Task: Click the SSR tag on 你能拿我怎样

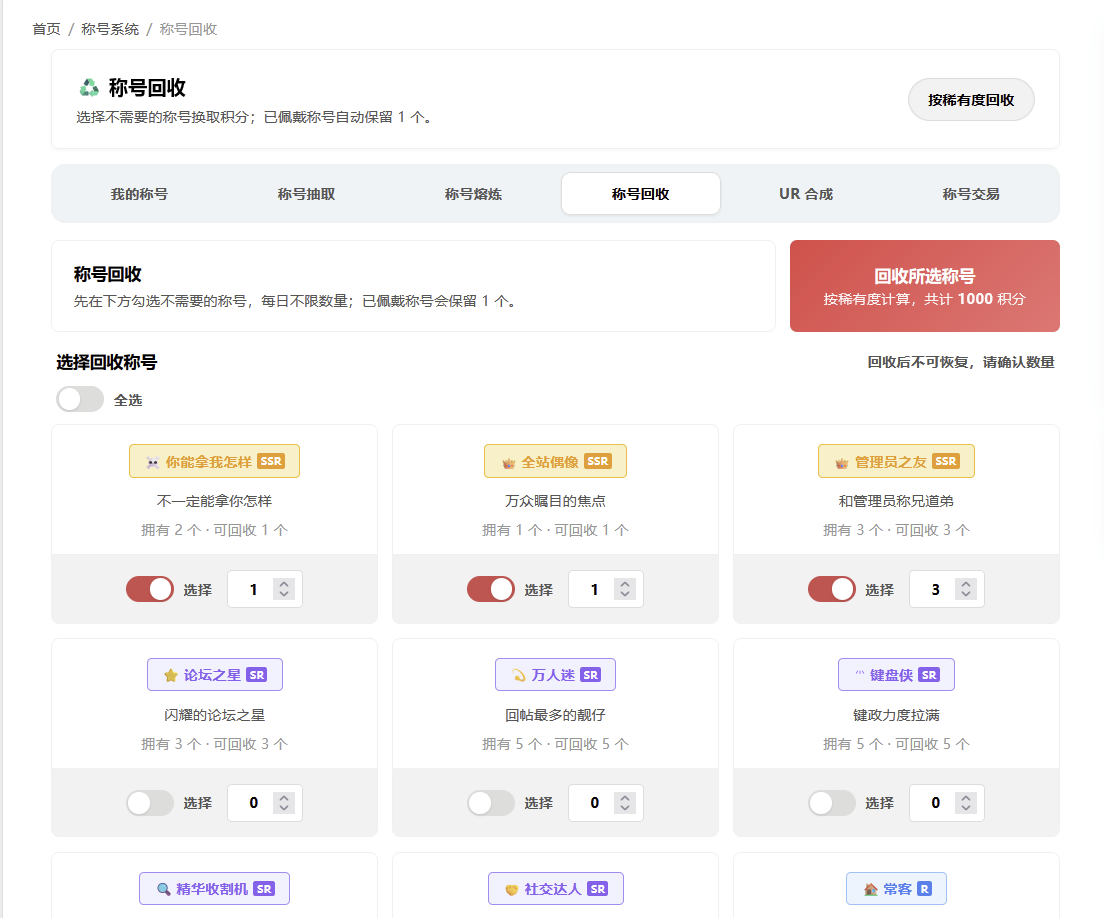Action: 270,461
